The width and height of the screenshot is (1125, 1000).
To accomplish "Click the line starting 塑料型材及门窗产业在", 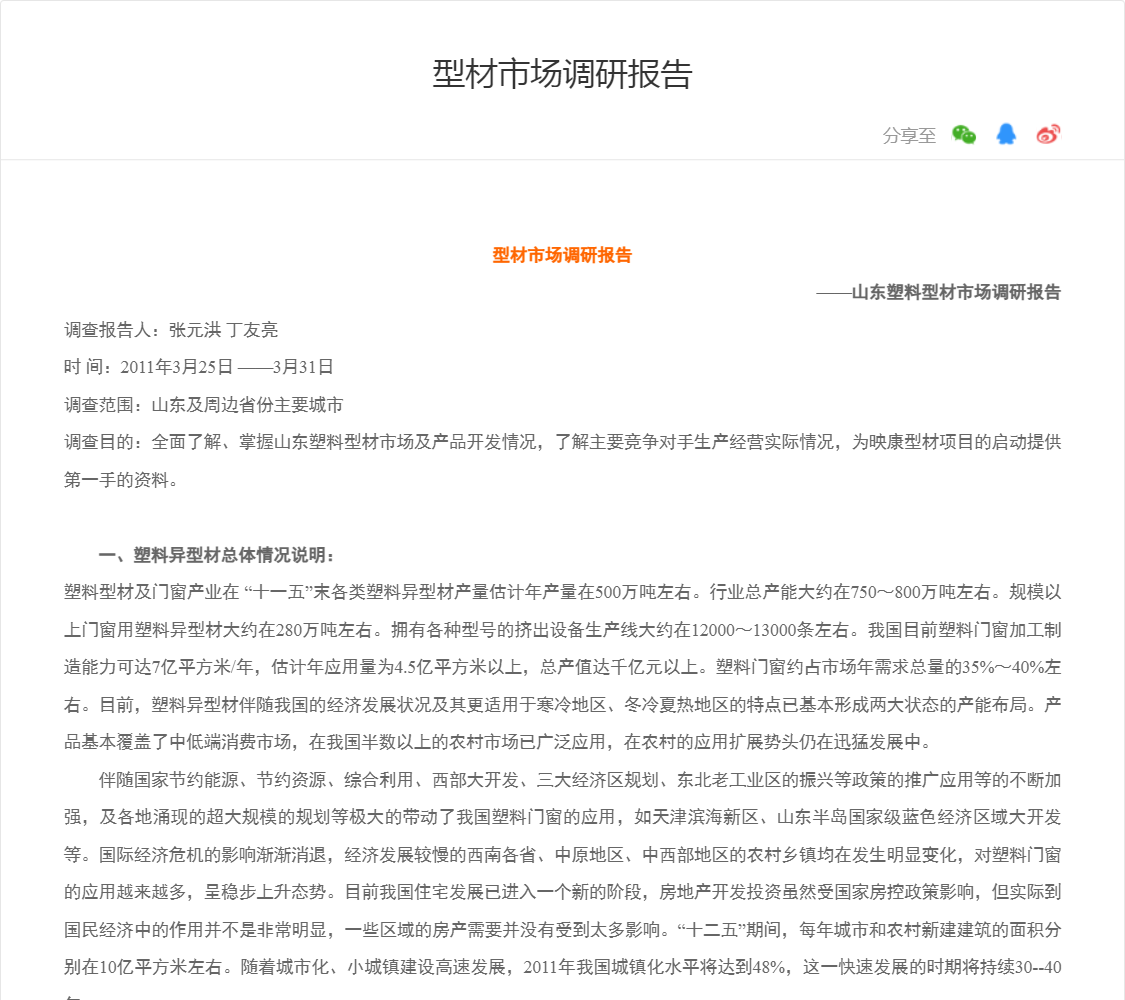I will pos(562,592).
